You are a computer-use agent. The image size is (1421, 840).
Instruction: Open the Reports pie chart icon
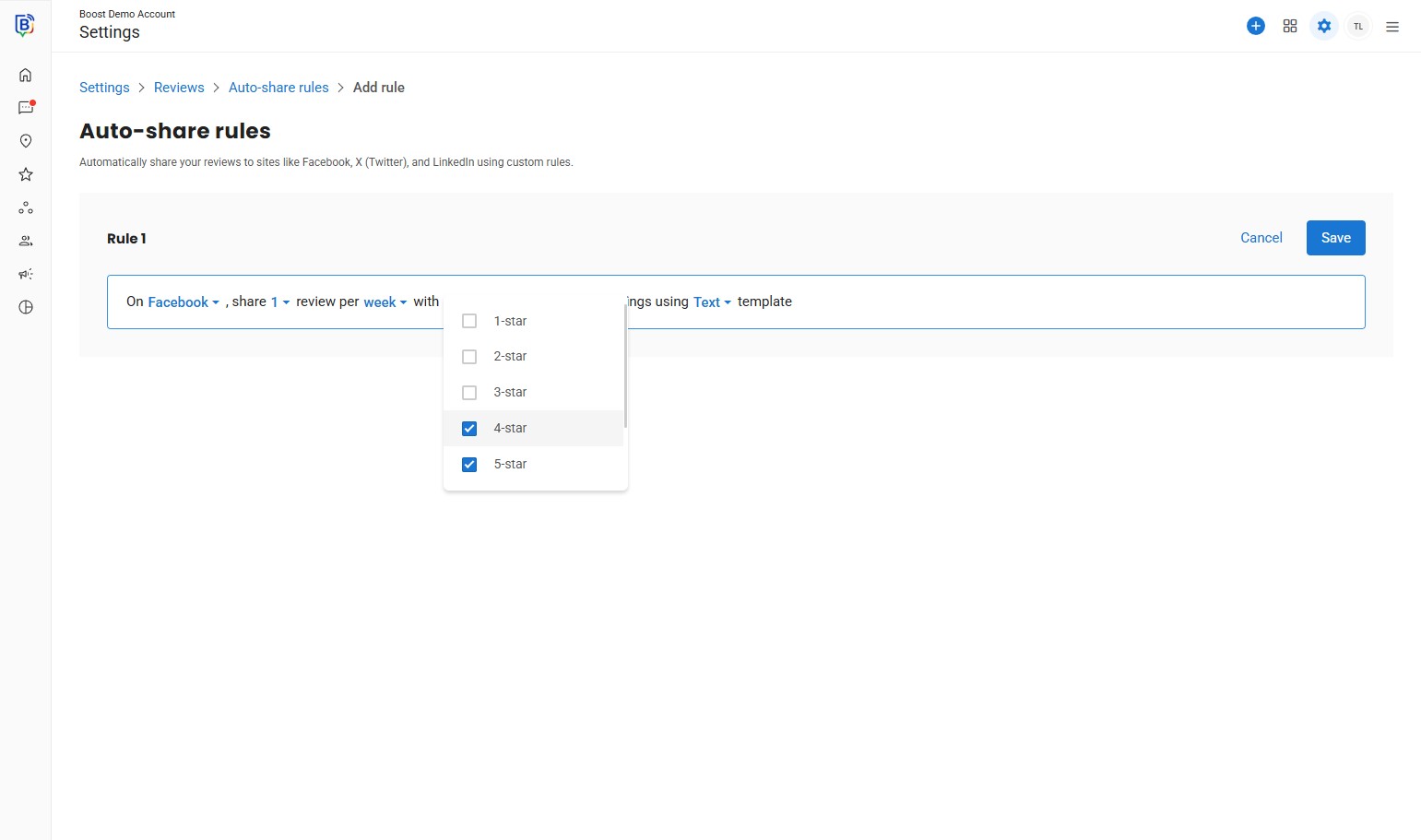tap(26, 307)
